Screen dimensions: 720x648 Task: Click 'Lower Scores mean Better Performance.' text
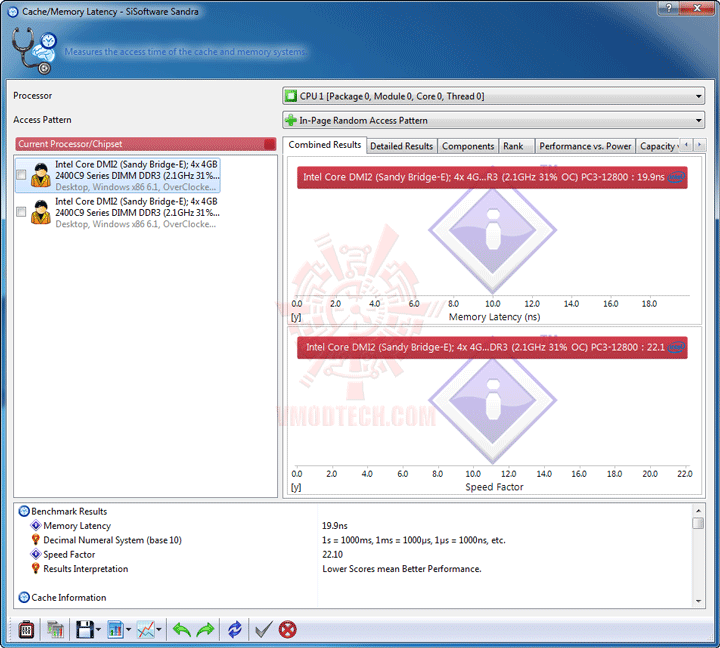click(x=402, y=569)
